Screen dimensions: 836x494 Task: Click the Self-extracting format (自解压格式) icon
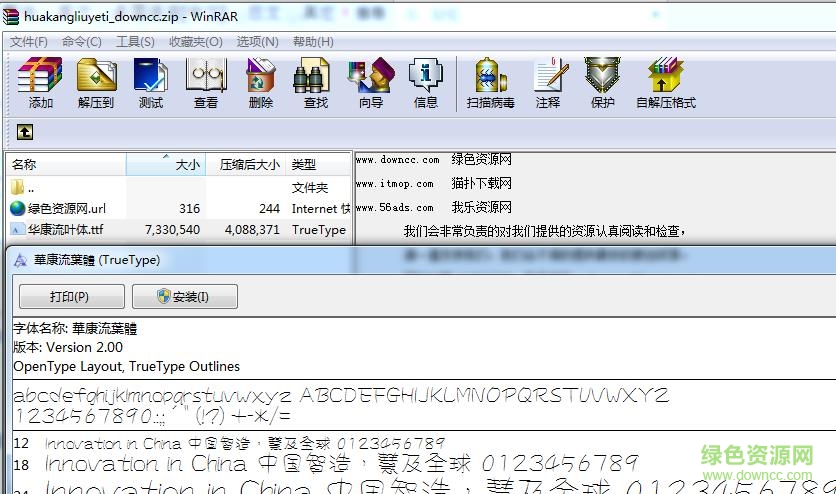pyautogui.click(x=666, y=83)
